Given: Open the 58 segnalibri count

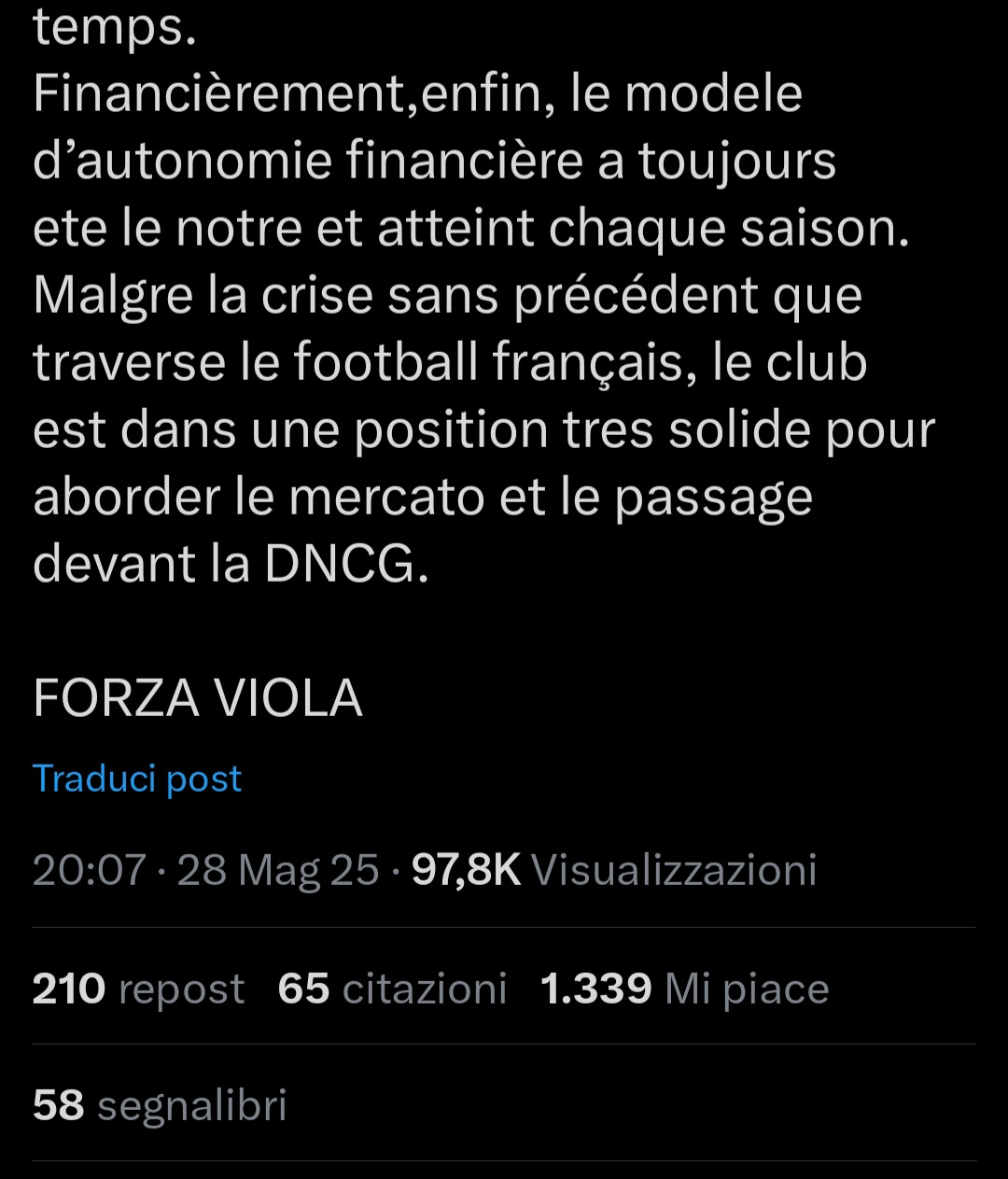Looking at the screenshot, I should 160,1105.
